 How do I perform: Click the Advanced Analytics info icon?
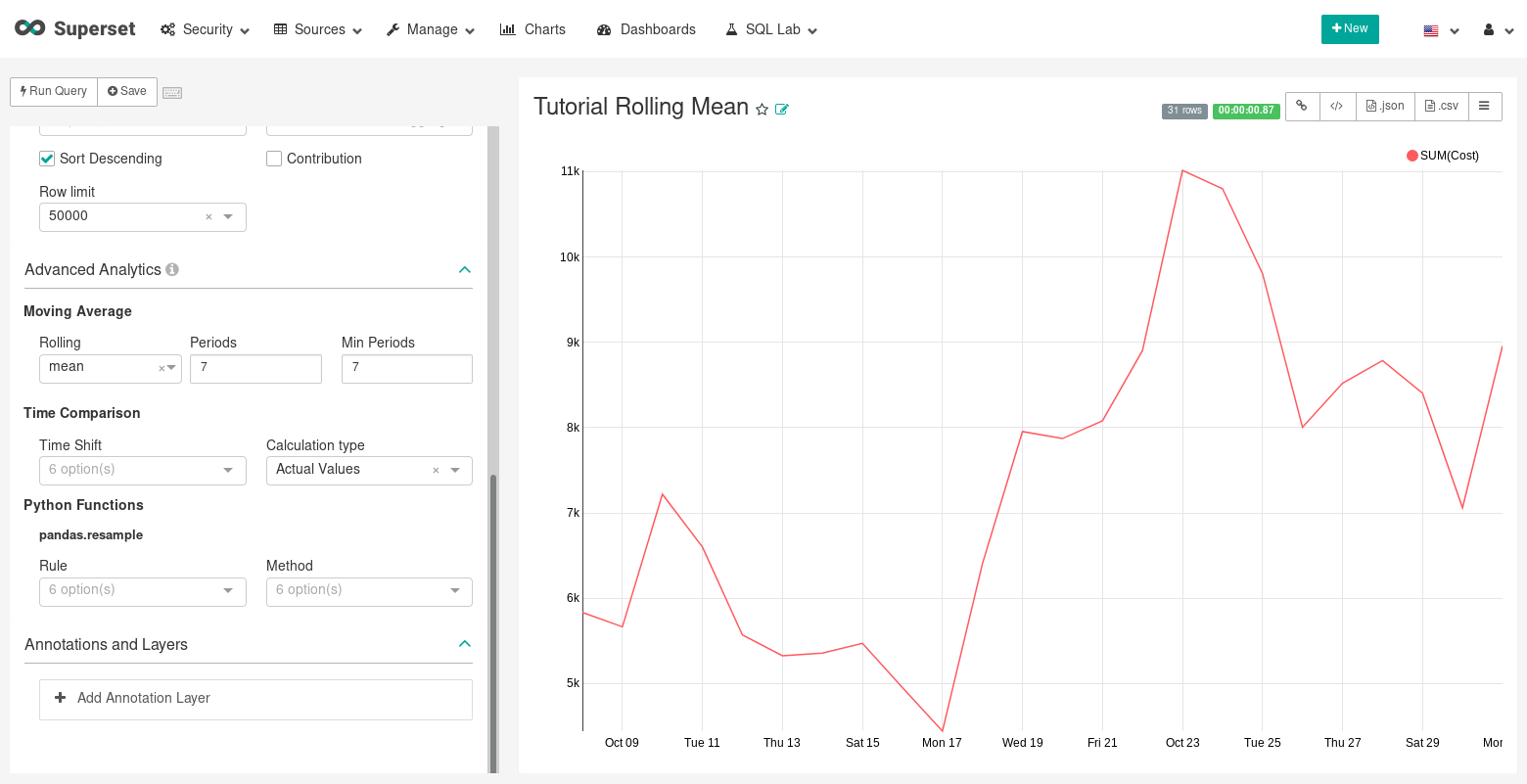172,269
